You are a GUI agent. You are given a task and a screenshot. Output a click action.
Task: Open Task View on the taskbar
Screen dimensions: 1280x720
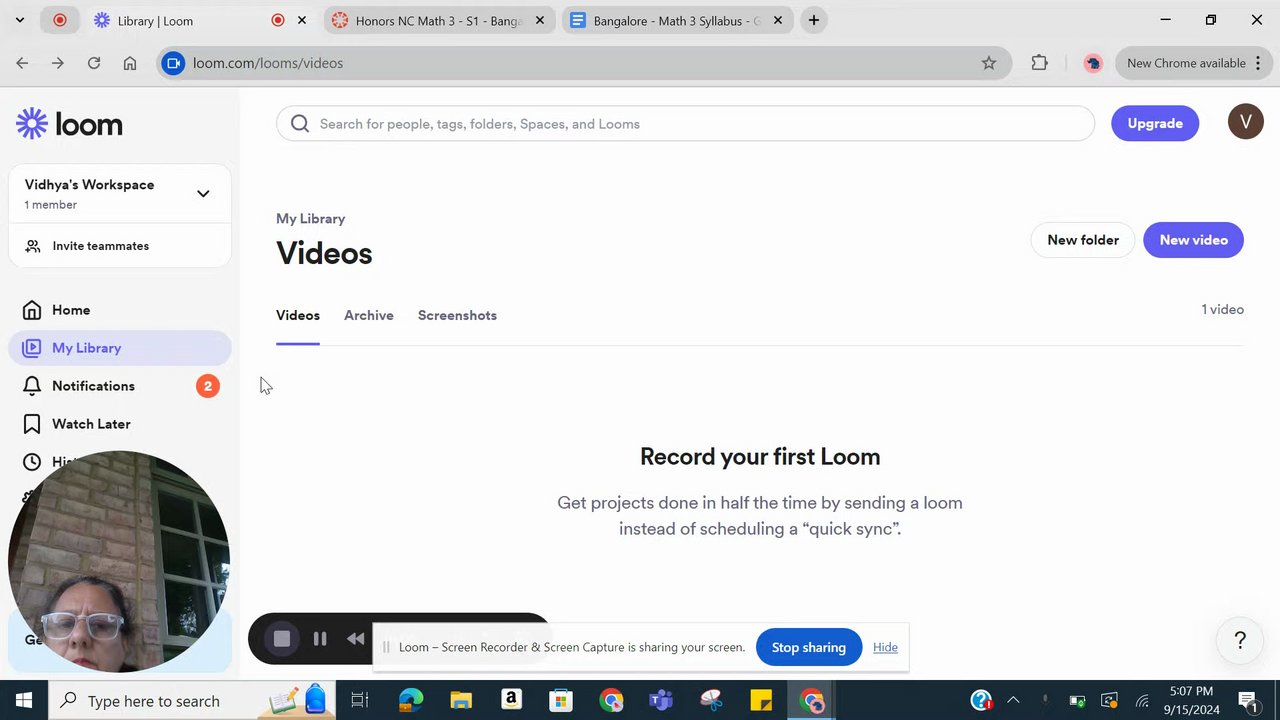coord(360,701)
